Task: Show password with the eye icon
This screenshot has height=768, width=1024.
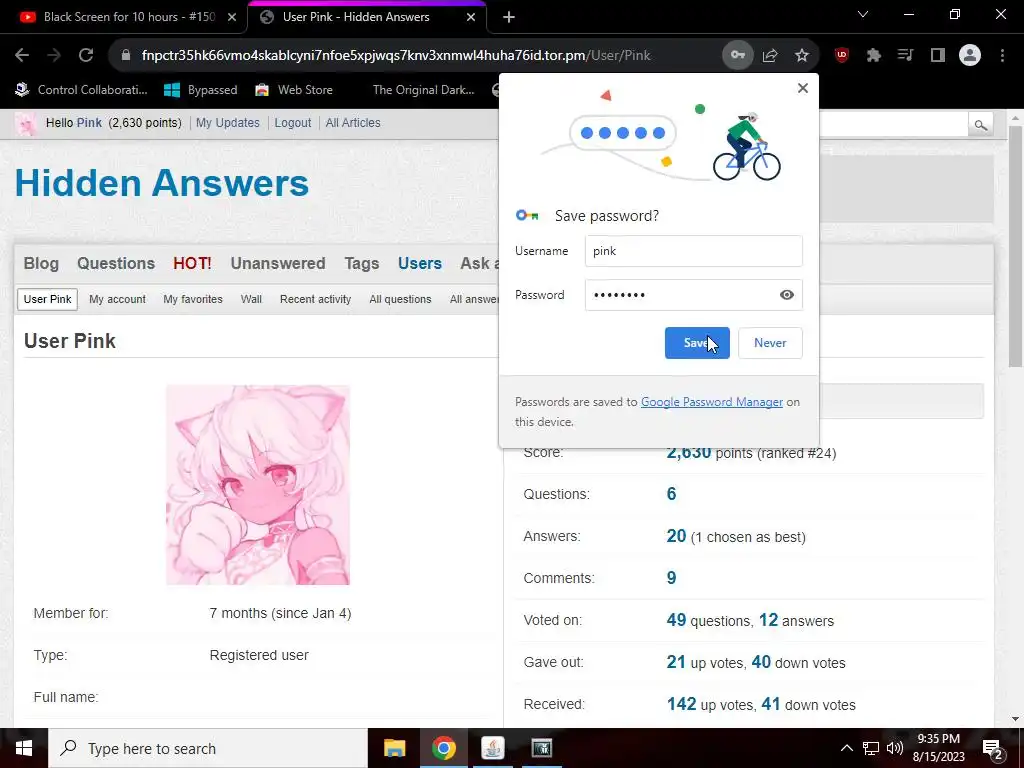Action: (x=787, y=295)
